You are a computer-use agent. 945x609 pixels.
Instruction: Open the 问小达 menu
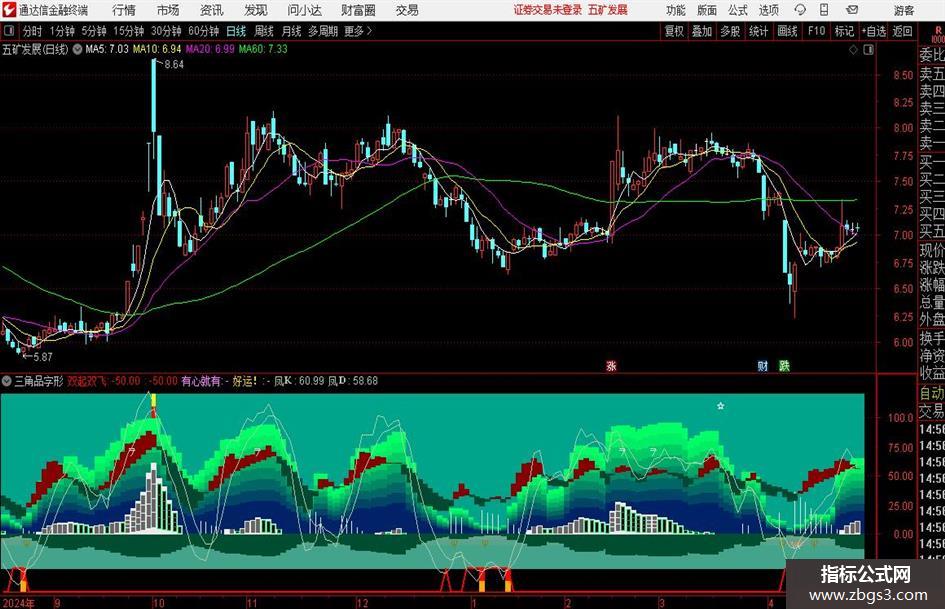[x=304, y=10]
